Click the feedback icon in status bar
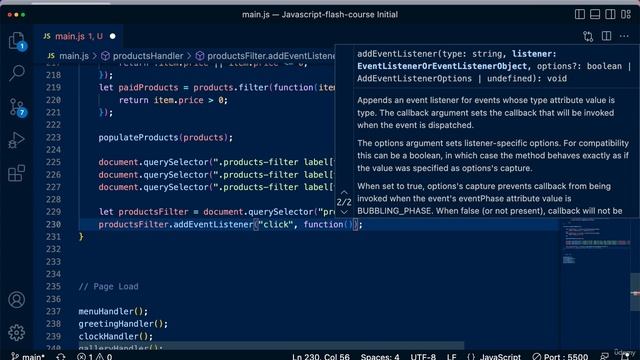Viewport: 640px width, 360px height. tap(604, 356)
